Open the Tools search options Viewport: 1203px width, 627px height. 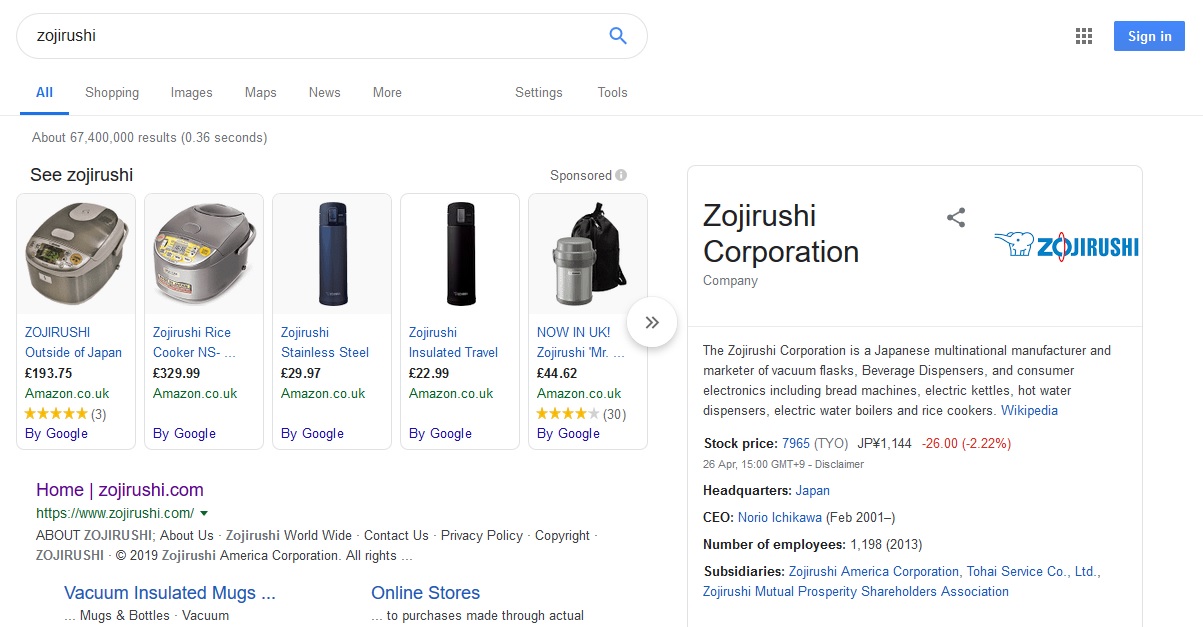coord(613,92)
